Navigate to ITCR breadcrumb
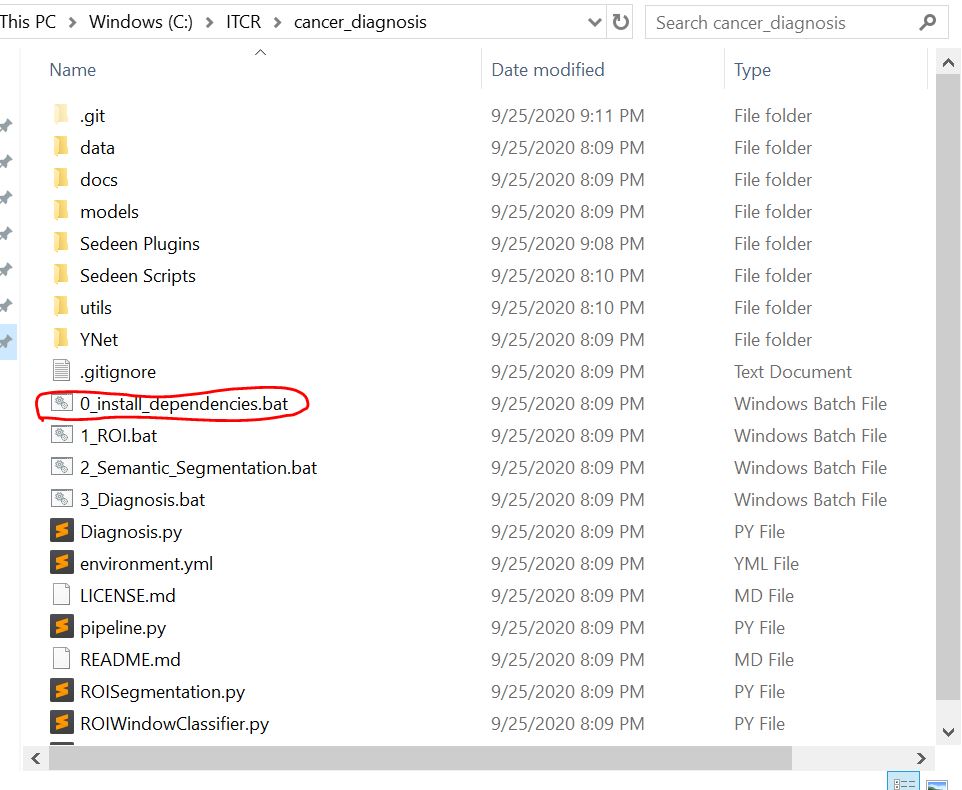Viewport: 962px width, 790px height. pyautogui.click(x=244, y=21)
